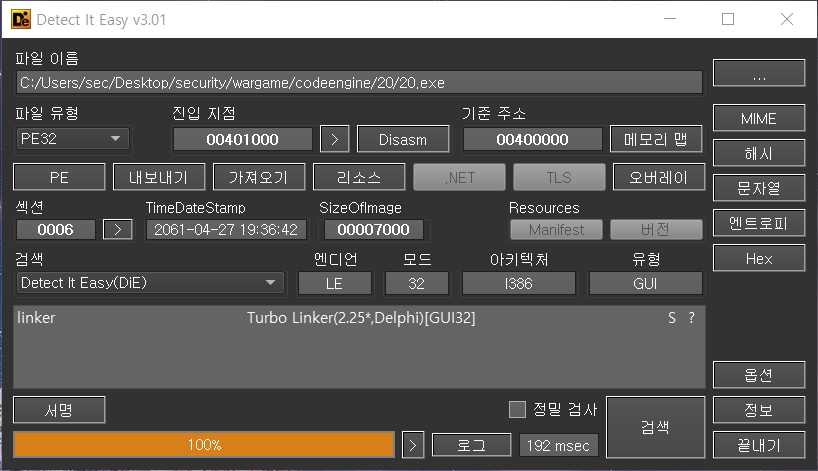Open the 오버레이 (Overlay) button
Image resolution: width=818 pixels, height=471 pixels.
(x=659, y=177)
